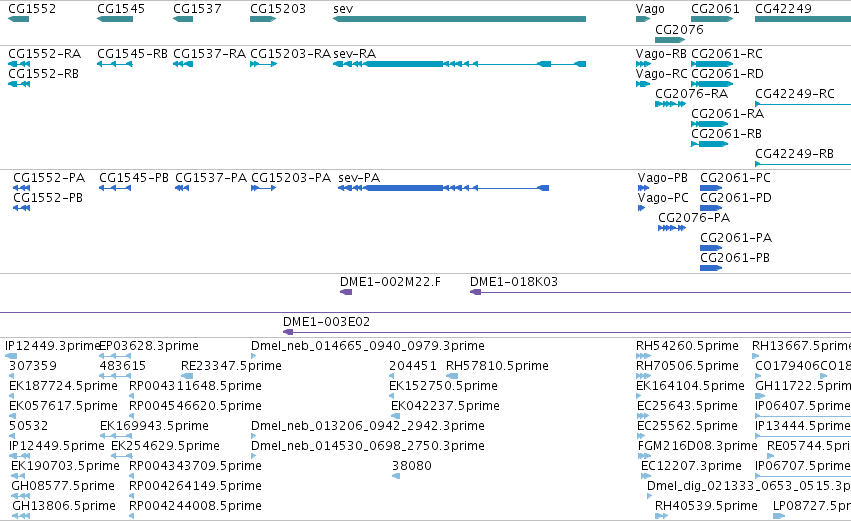Open the CG1537-PA protein label
The height and width of the screenshot is (521, 851).
click(x=211, y=178)
